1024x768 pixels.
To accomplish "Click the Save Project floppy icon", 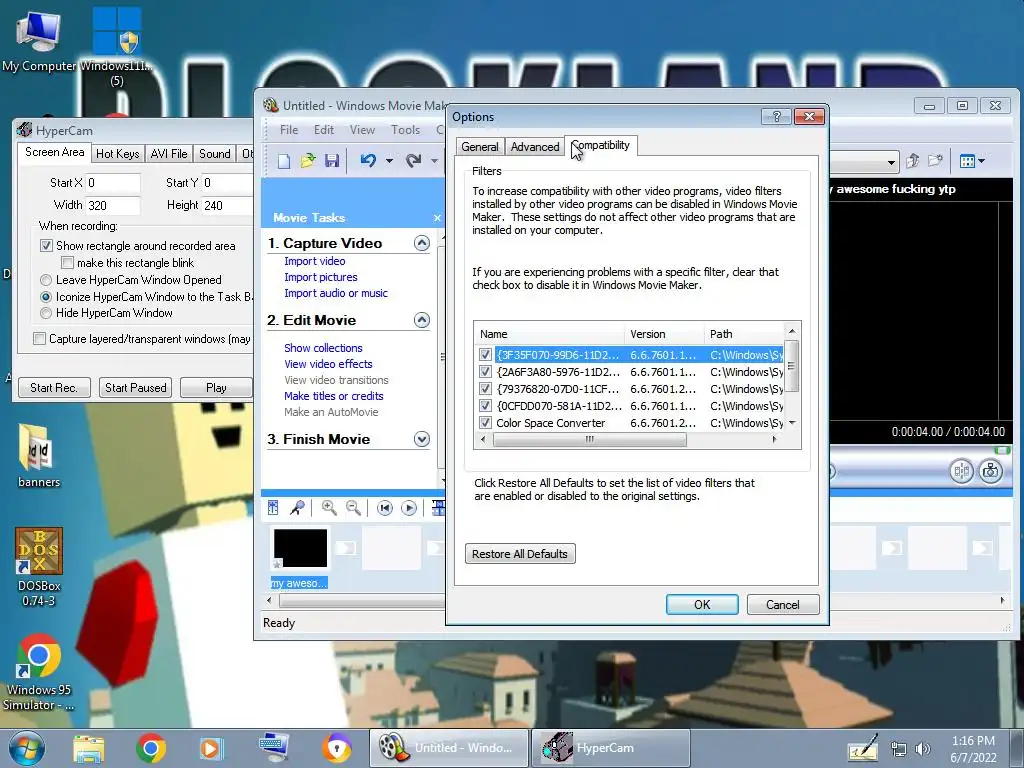I will [x=332, y=161].
